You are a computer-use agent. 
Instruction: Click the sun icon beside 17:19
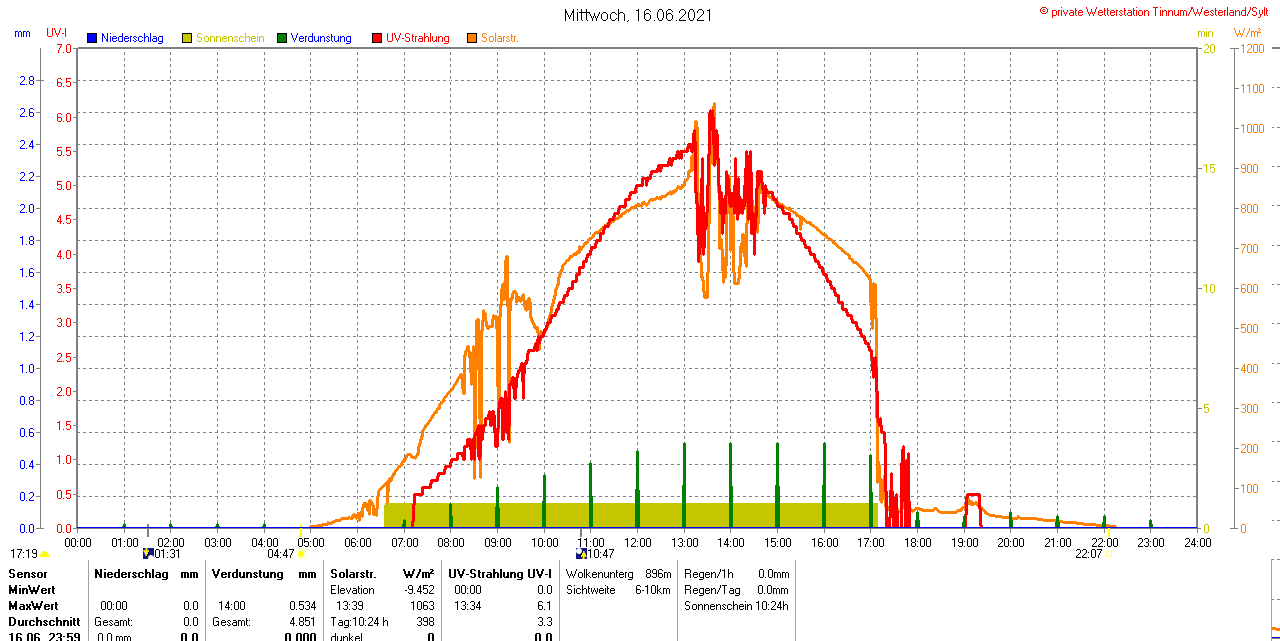coord(45,554)
